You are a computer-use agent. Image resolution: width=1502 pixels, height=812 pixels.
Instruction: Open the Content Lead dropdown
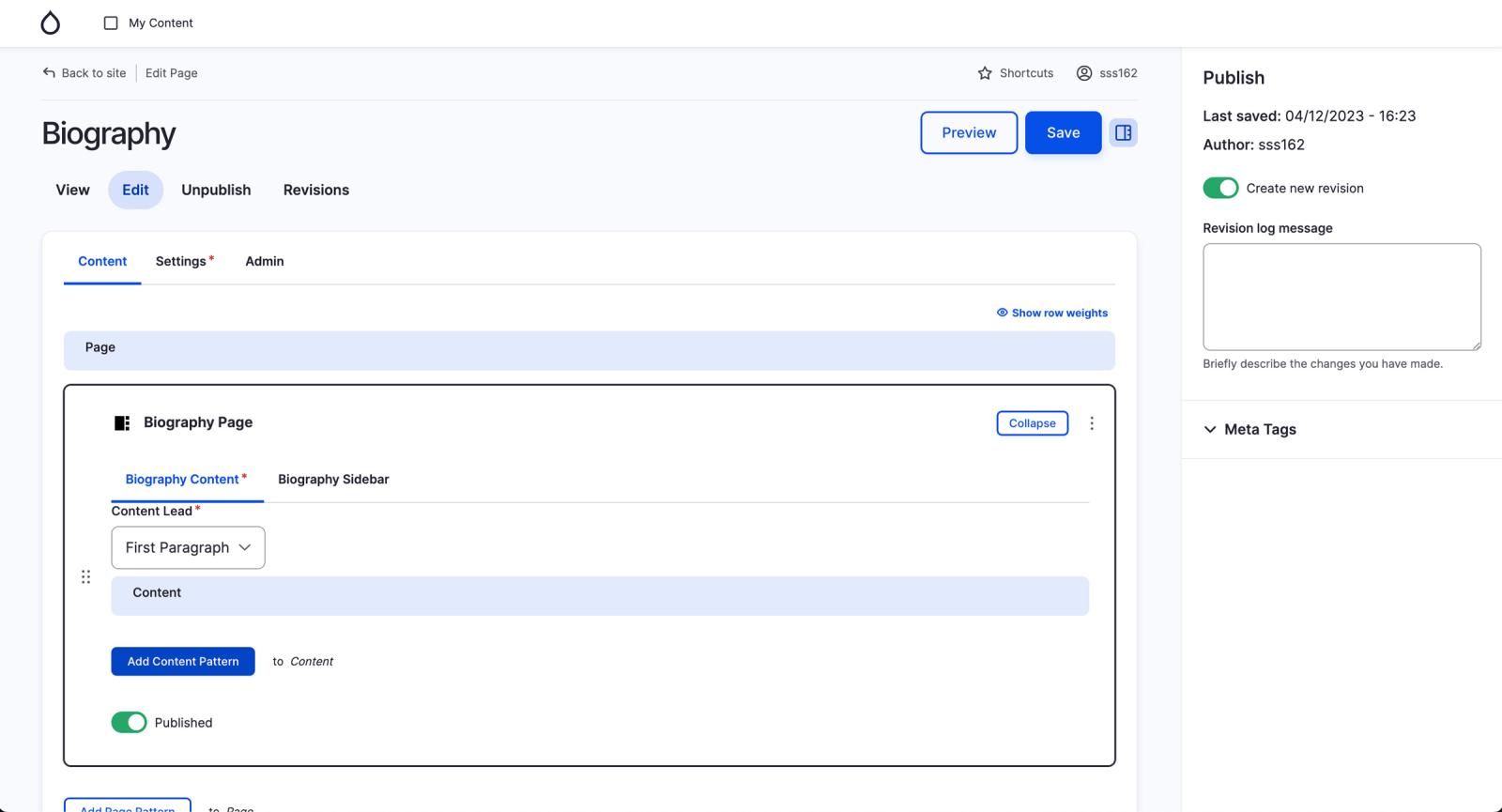coord(188,547)
